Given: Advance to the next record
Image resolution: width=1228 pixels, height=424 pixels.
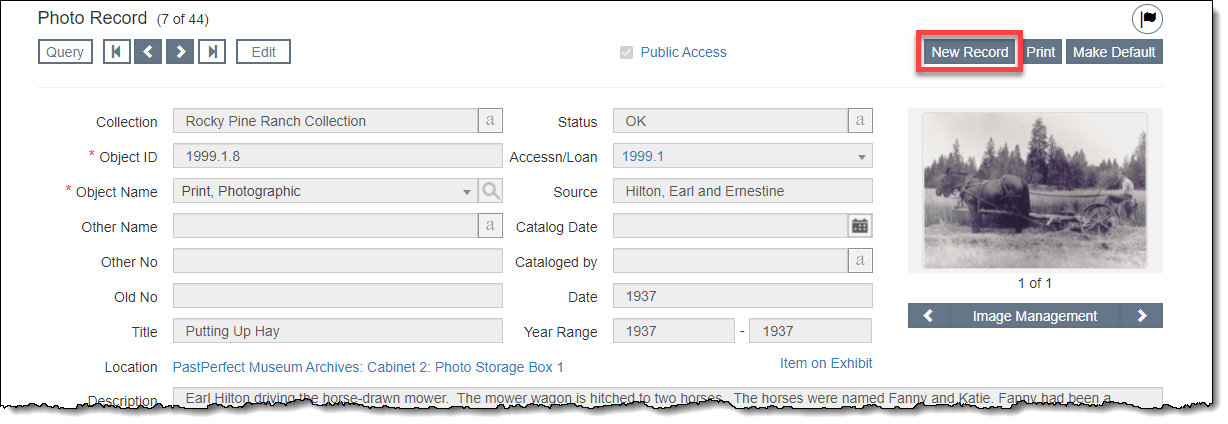Looking at the screenshot, I should [x=180, y=52].
